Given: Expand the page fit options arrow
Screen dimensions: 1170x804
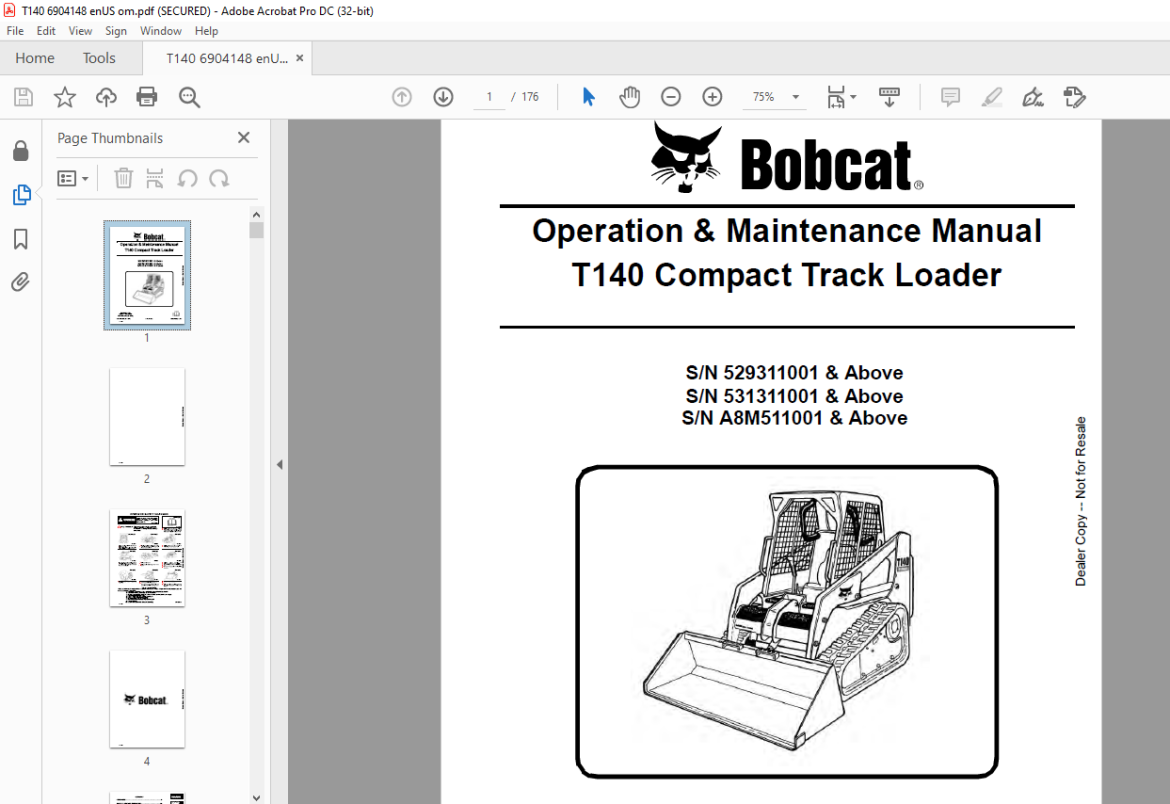Looking at the screenshot, I should click(854, 97).
